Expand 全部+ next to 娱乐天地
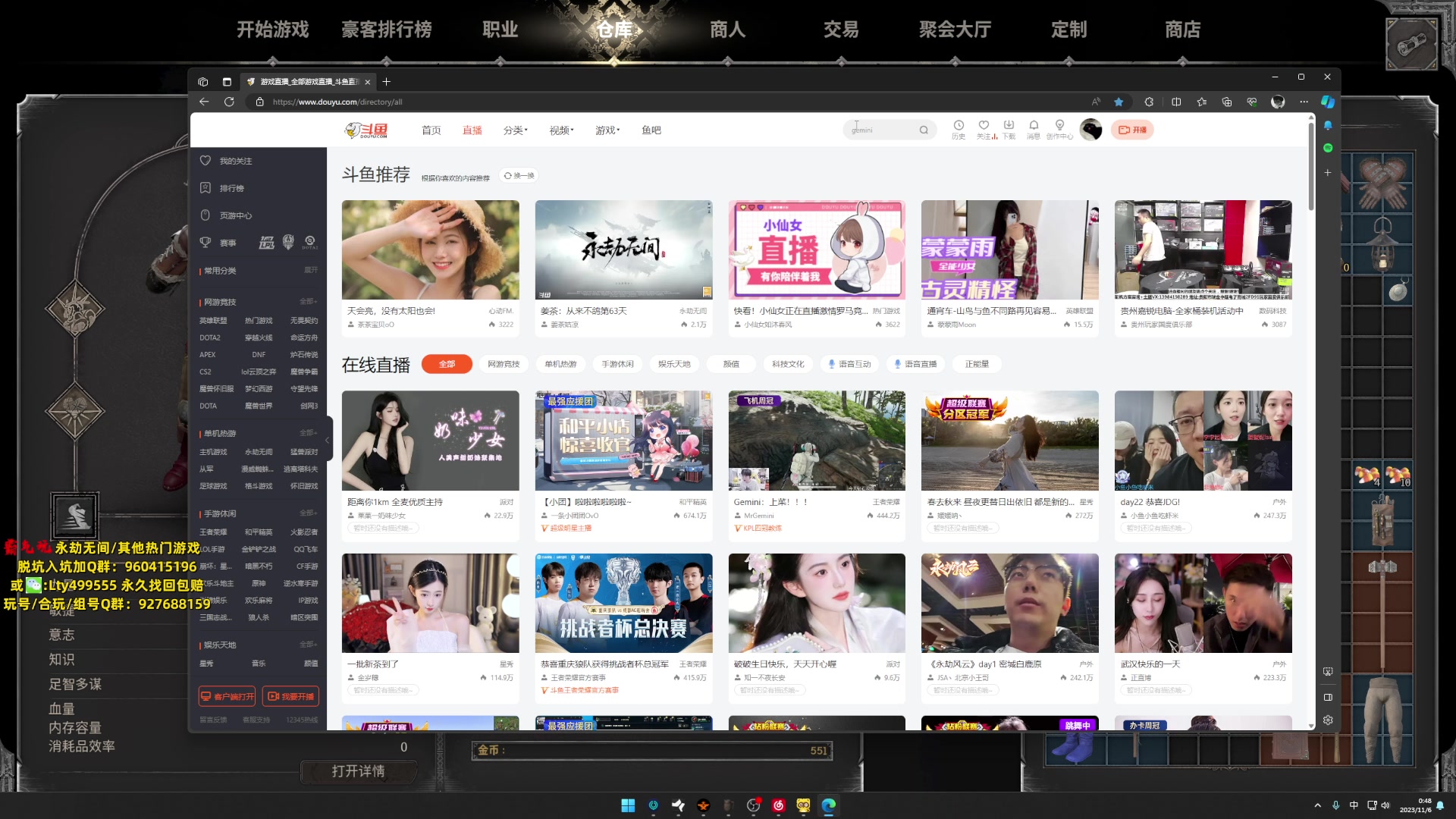This screenshot has width=1456, height=819. click(x=308, y=645)
